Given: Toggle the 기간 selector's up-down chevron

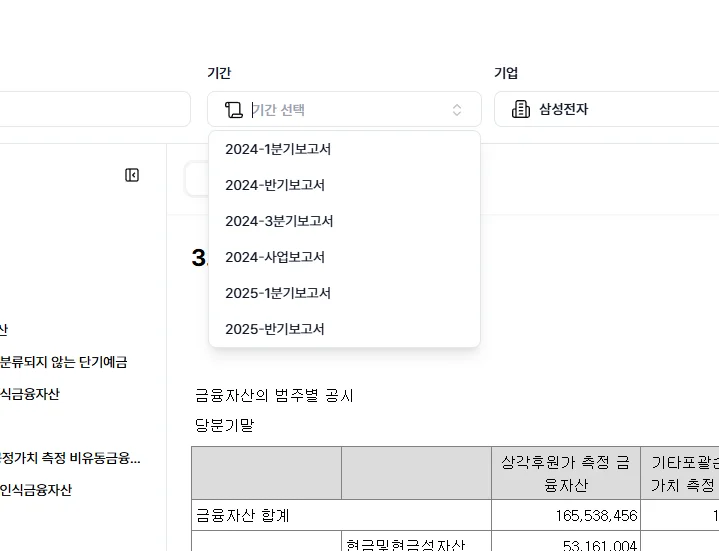Looking at the screenshot, I should 457,109.
